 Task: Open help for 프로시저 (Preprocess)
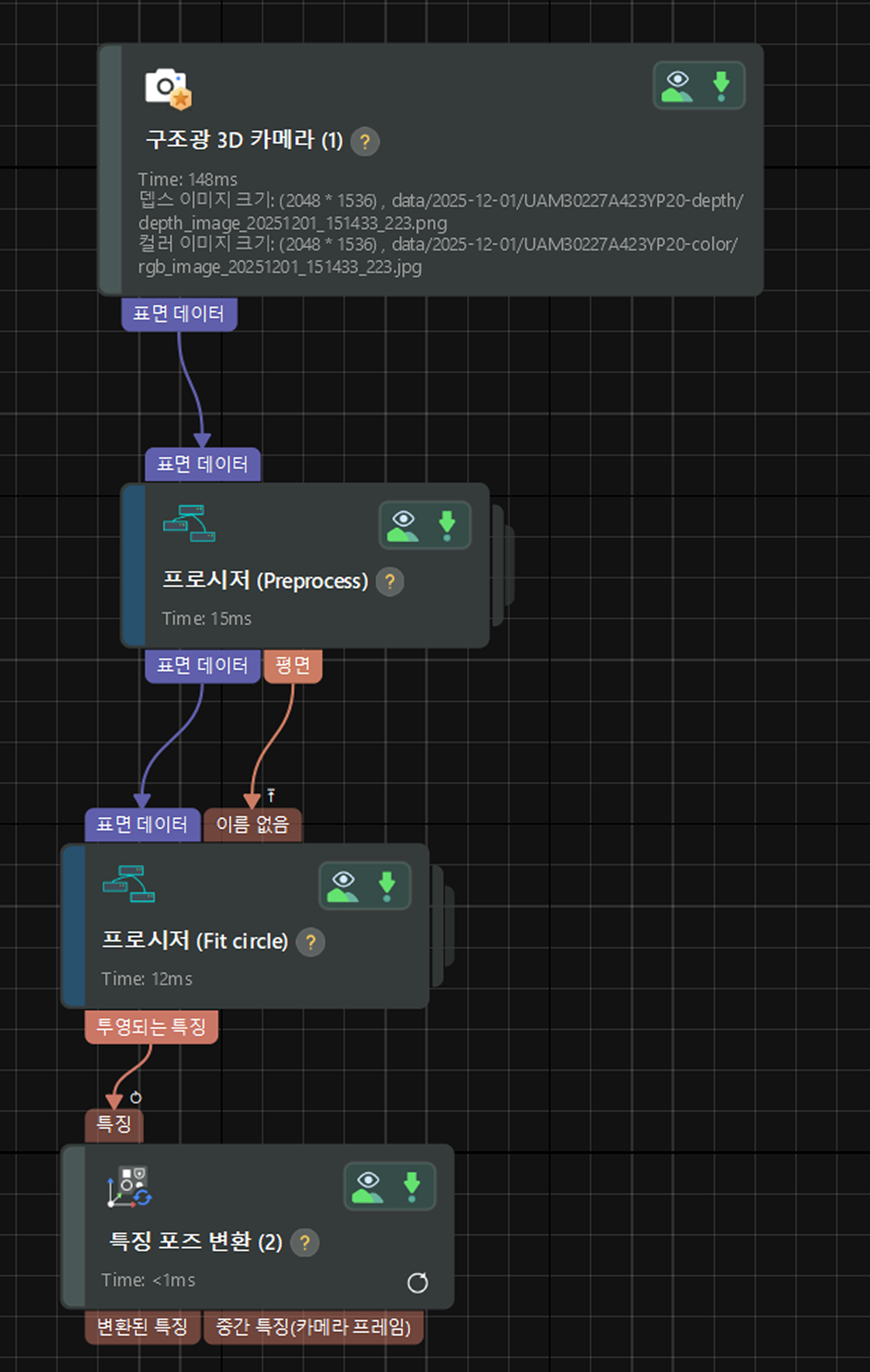(x=390, y=582)
